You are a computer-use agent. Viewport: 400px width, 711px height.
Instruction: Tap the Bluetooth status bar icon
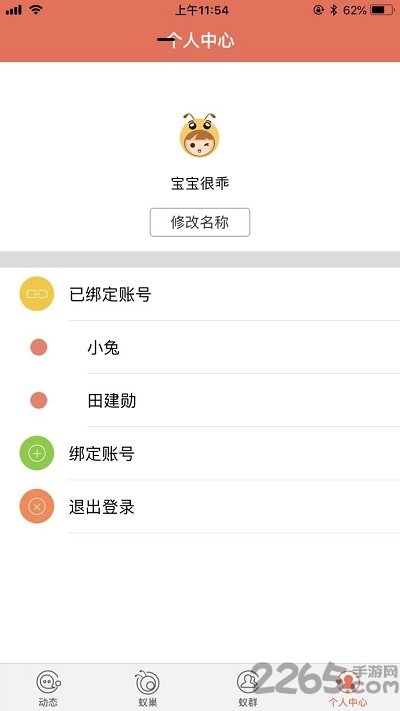click(334, 10)
